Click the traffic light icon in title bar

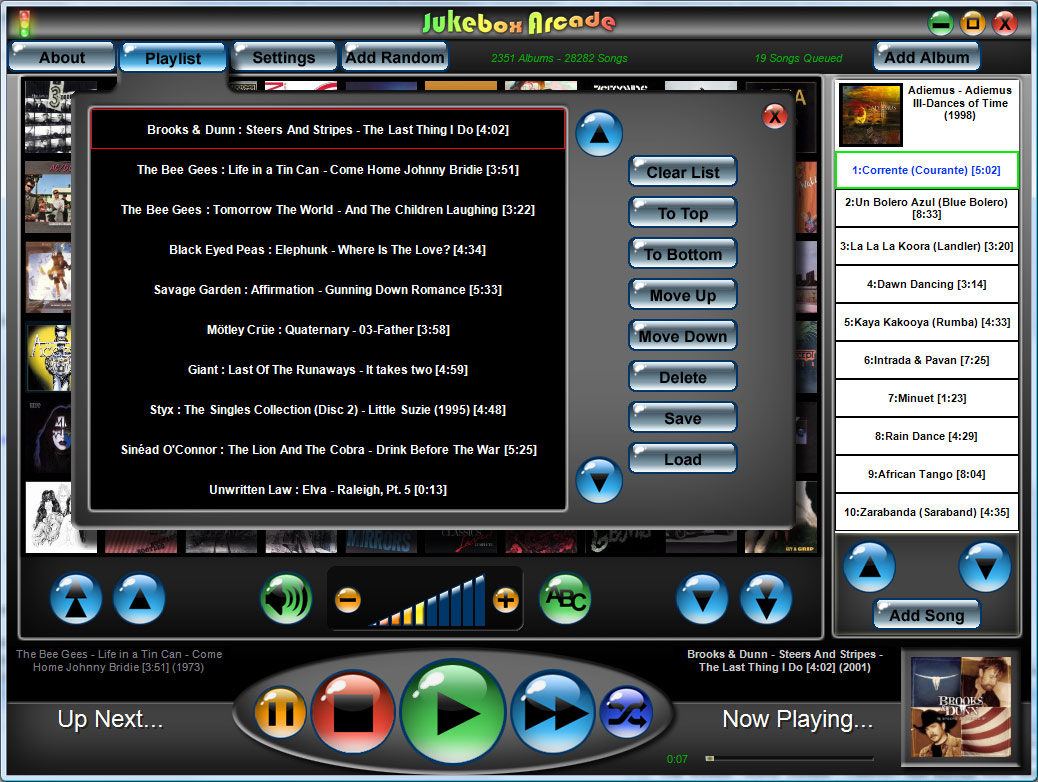point(25,23)
